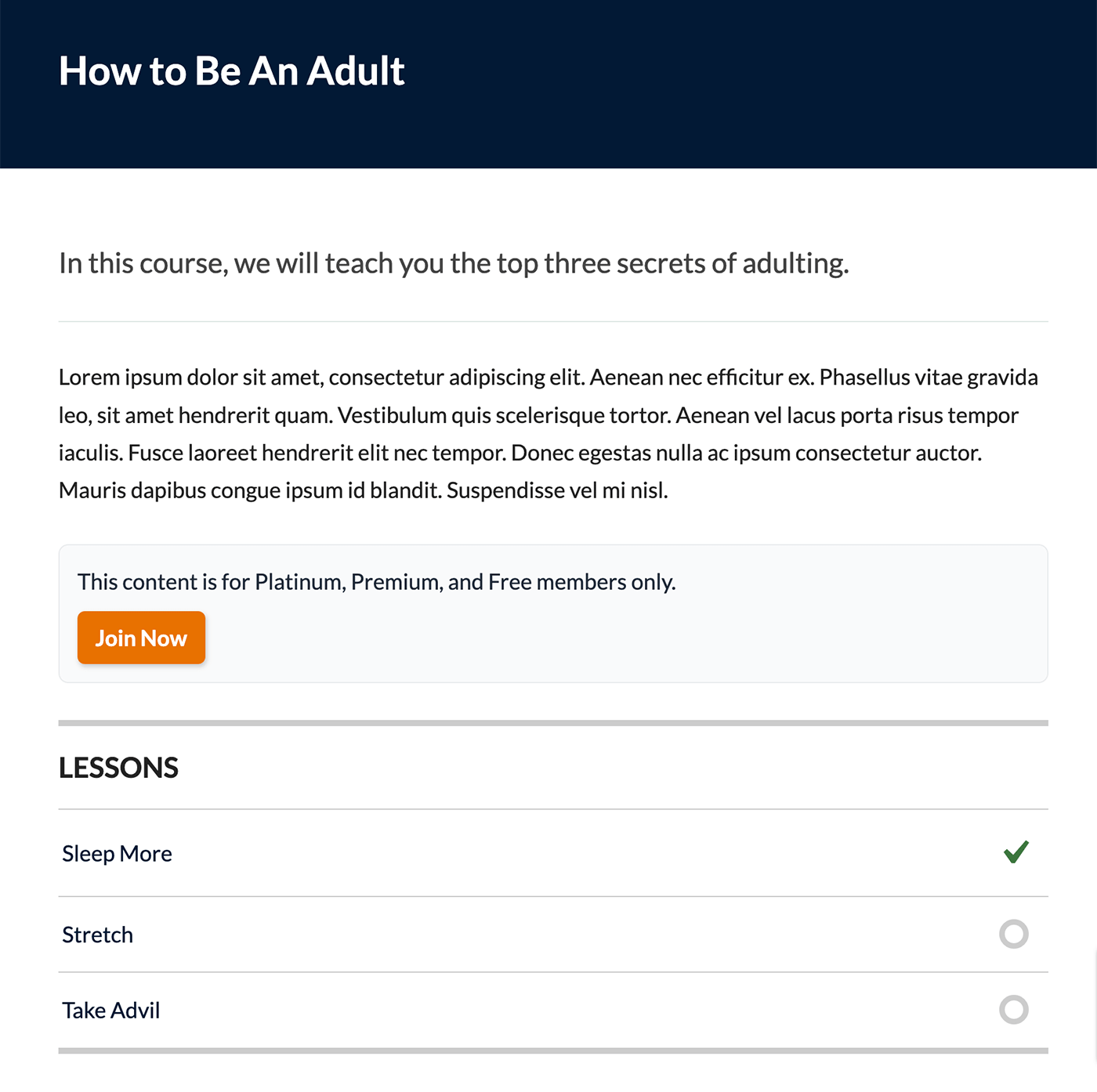Image resolution: width=1097 pixels, height=1092 pixels.
Task: Click the How to Be An Adult title
Action: tap(231, 70)
